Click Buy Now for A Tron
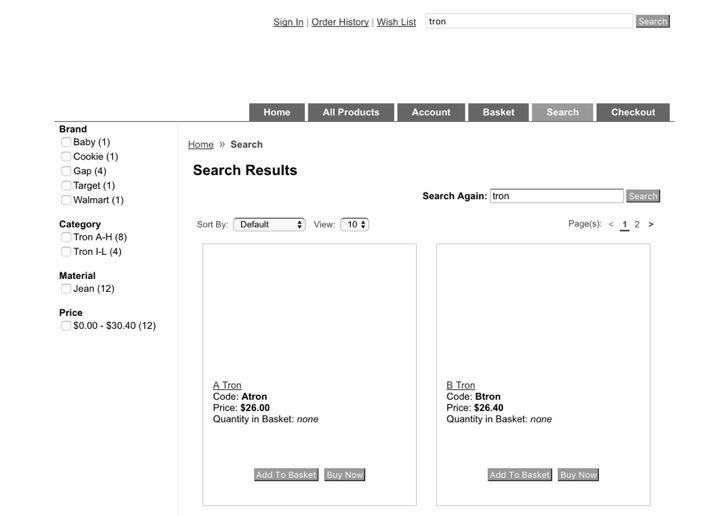Screen dimensions: 720x516 click(345, 475)
